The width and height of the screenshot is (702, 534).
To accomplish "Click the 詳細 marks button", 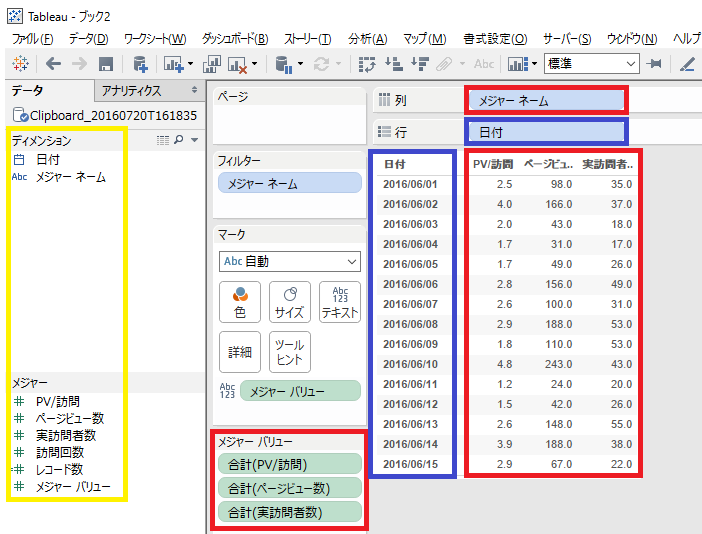I will coord(240,352).
